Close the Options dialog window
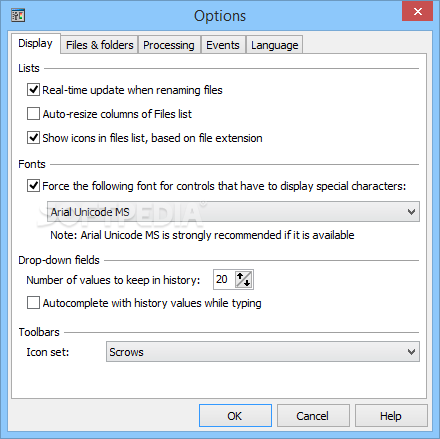Screen dimensions: 440x439 [x=418, y=12]
